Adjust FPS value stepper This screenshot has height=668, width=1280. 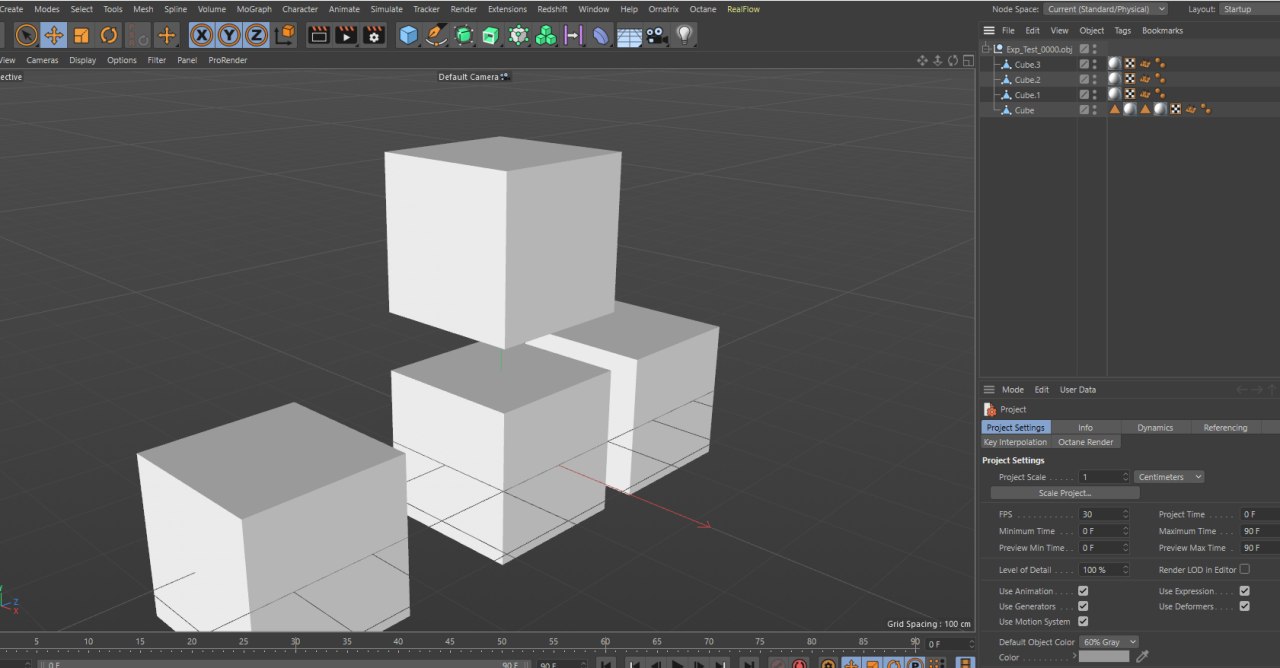(1125, 514)
